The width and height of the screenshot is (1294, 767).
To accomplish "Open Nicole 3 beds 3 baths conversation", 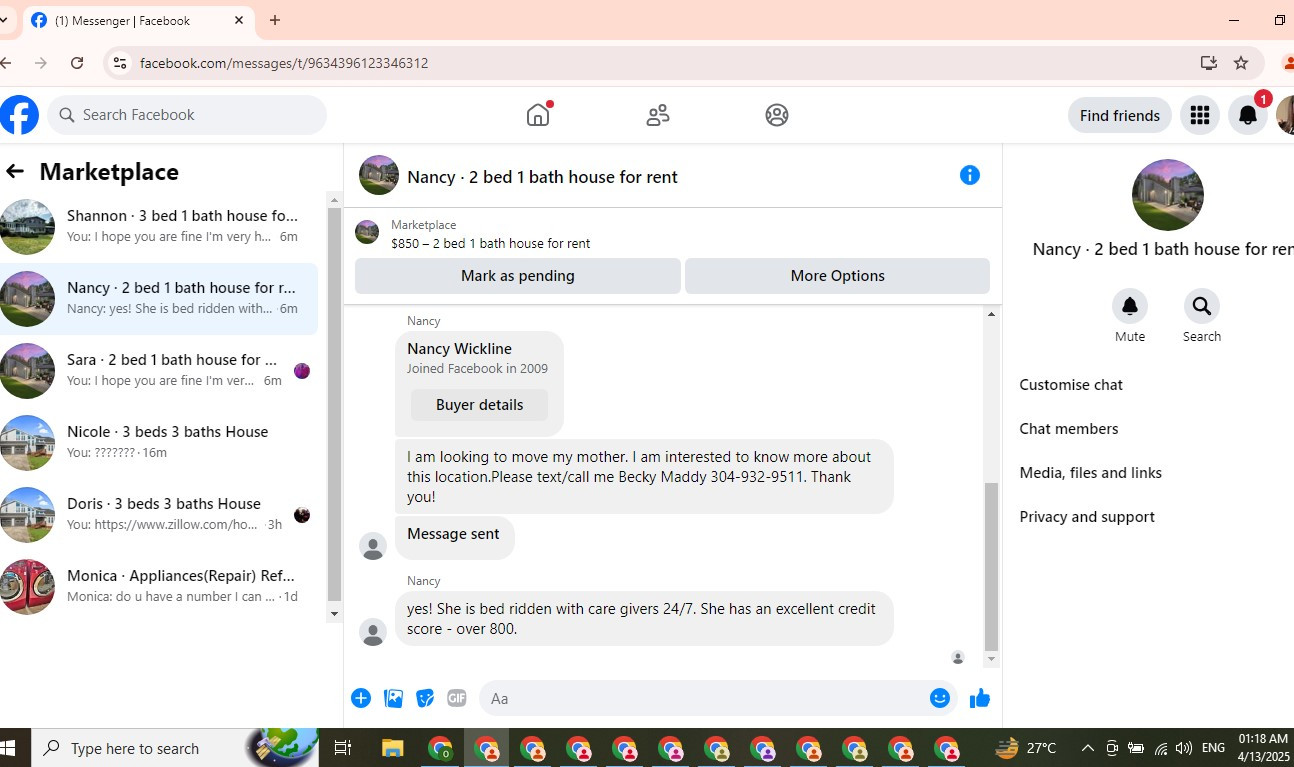I will (159, 443).
